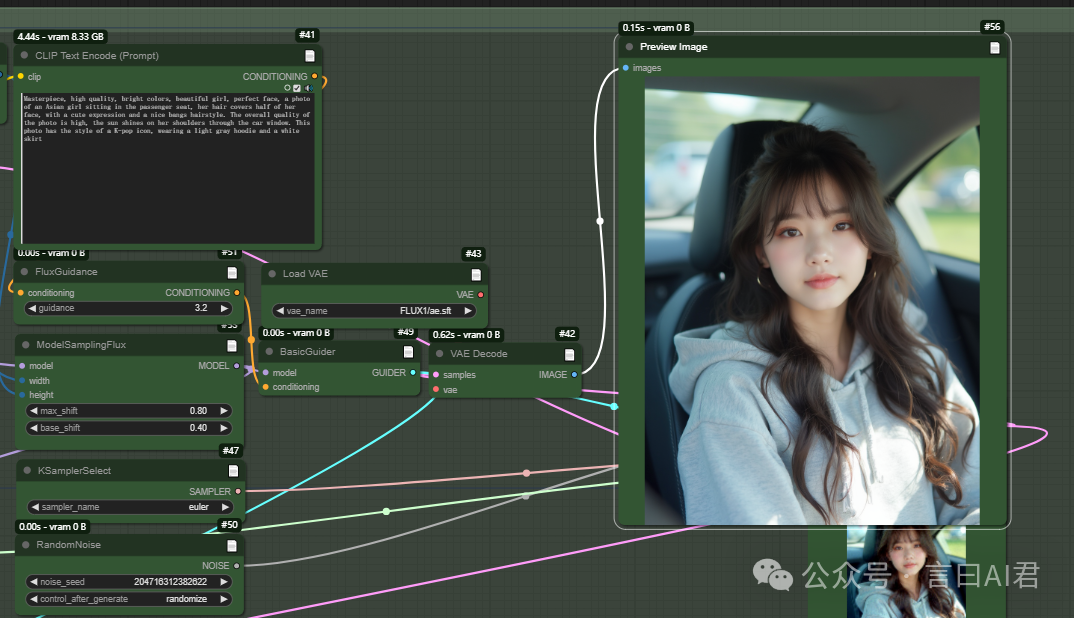Image resolution: width=1074 pixels, height=618 pixels.
Task: Open the control_after_generate randomize dropdown
Action: pyautogui.click(x=129, y=599)
